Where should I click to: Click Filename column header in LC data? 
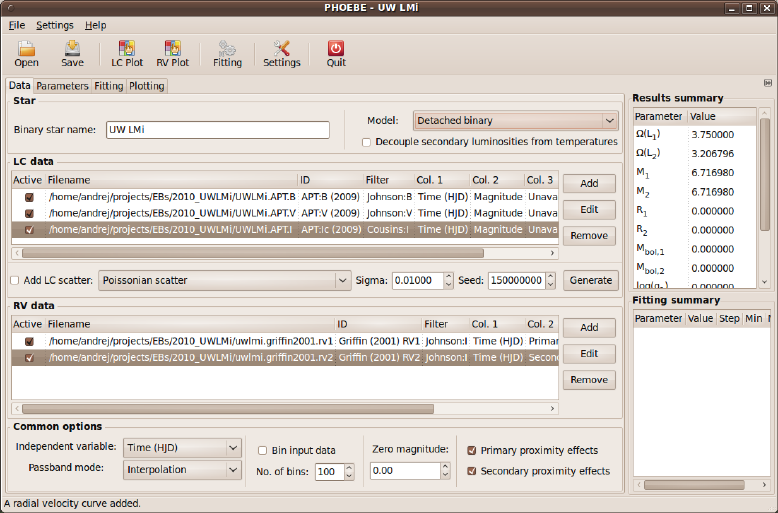[x=171, y=180]
